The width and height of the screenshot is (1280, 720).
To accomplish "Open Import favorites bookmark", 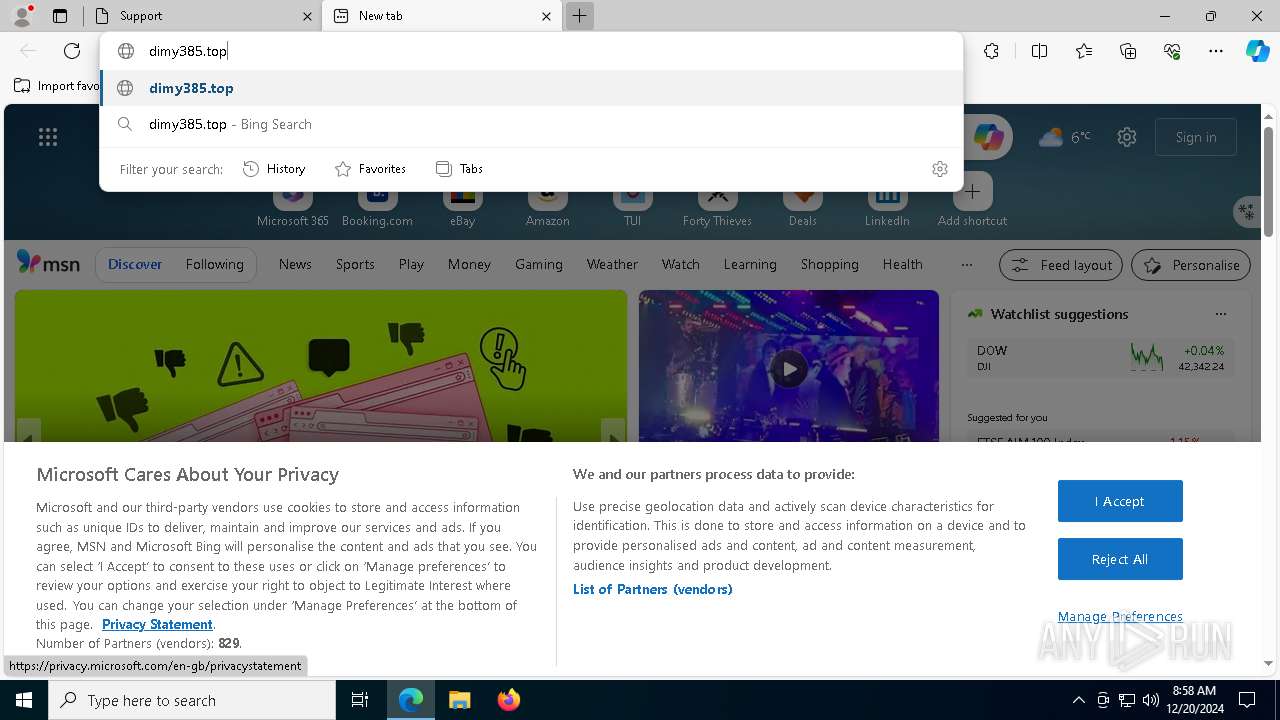I will (56, 86).
